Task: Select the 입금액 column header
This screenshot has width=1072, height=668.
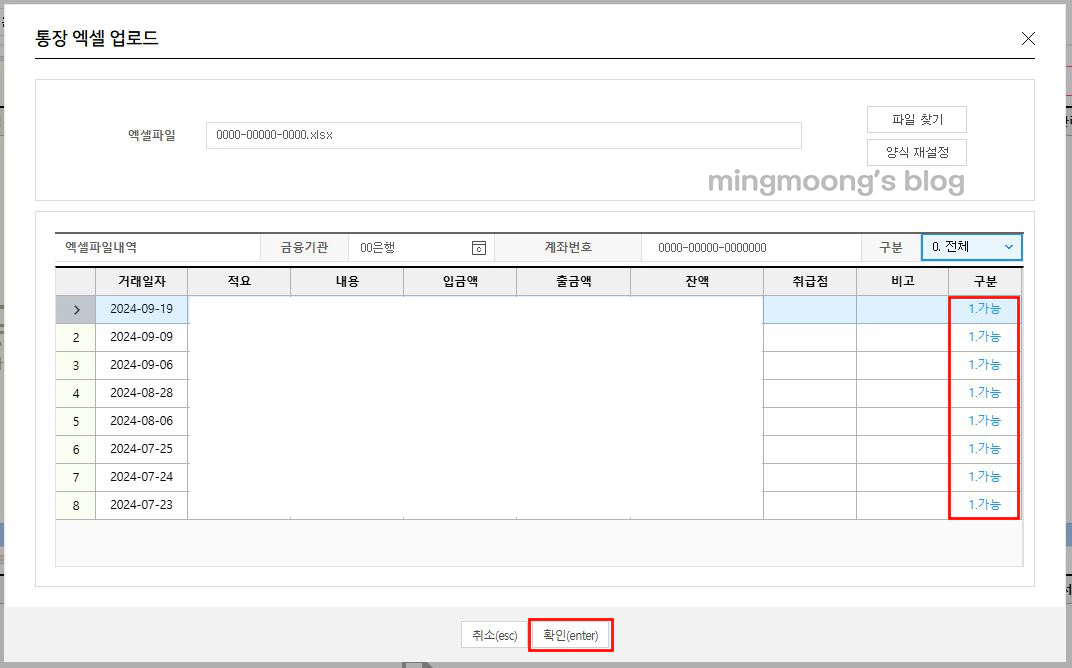Action: [x=459, y=281]
